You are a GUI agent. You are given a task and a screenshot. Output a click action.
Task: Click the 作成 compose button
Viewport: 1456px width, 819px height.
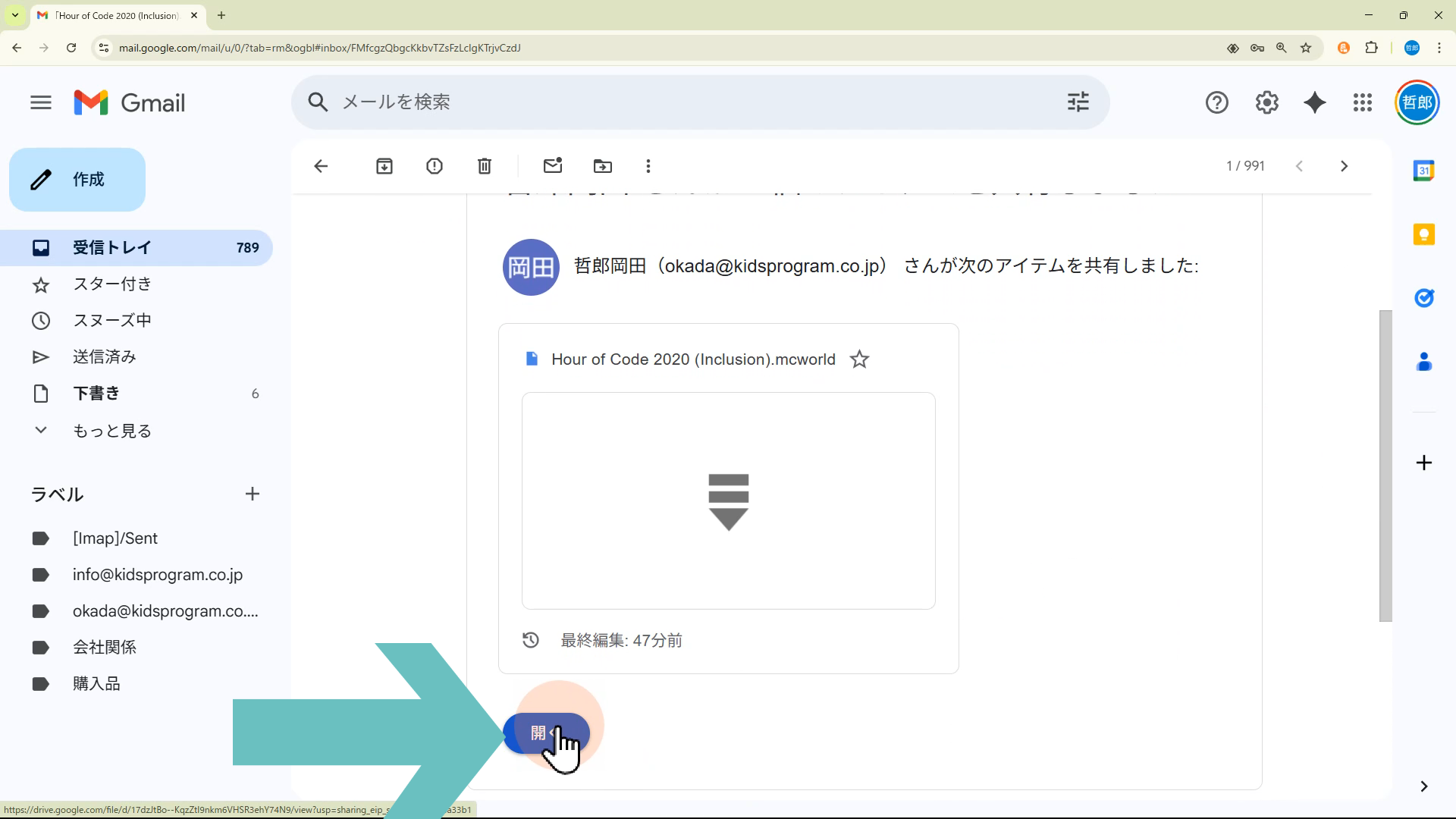[x=77, y=180]
